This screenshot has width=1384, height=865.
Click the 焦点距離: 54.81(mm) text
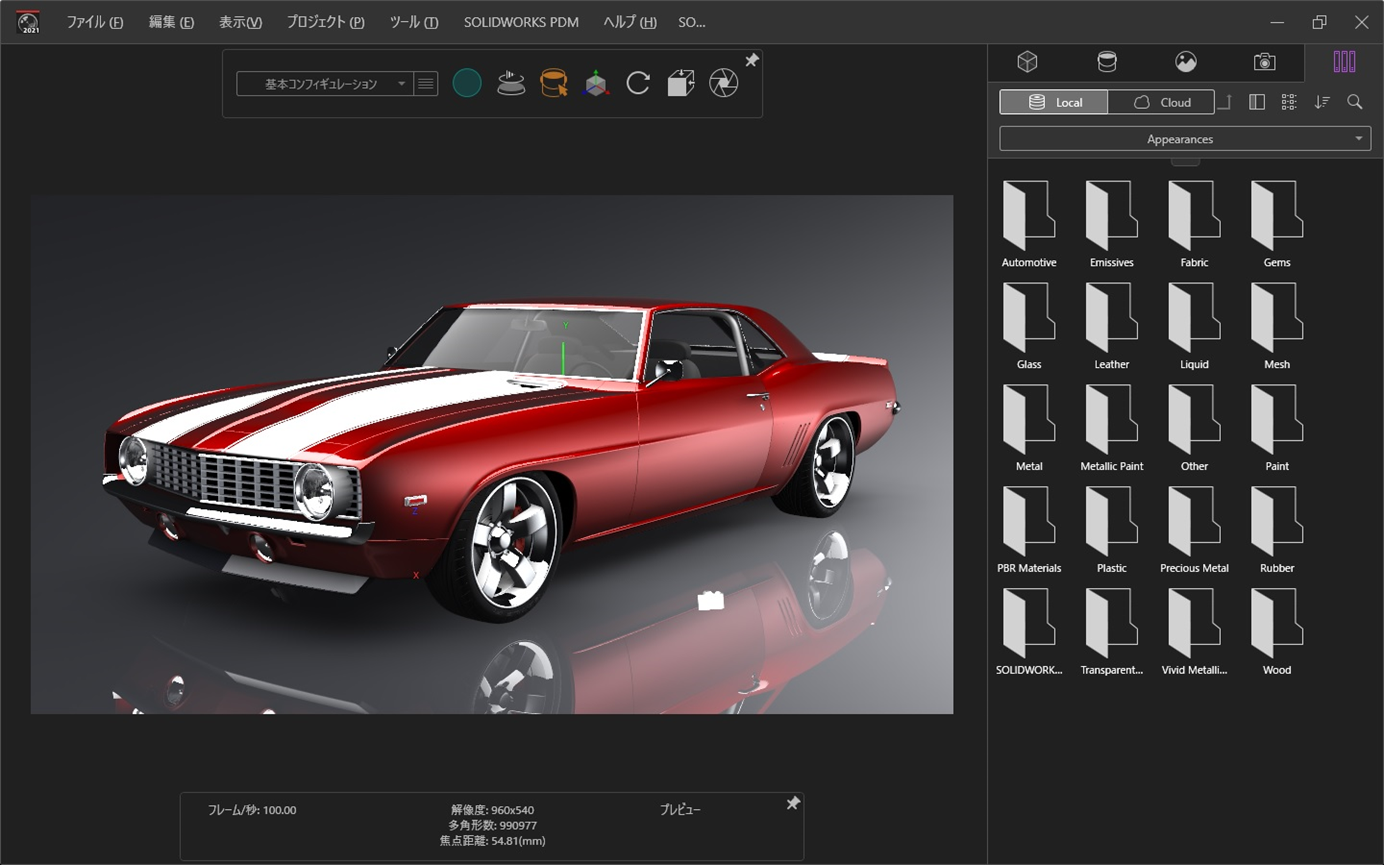point(493,841)
